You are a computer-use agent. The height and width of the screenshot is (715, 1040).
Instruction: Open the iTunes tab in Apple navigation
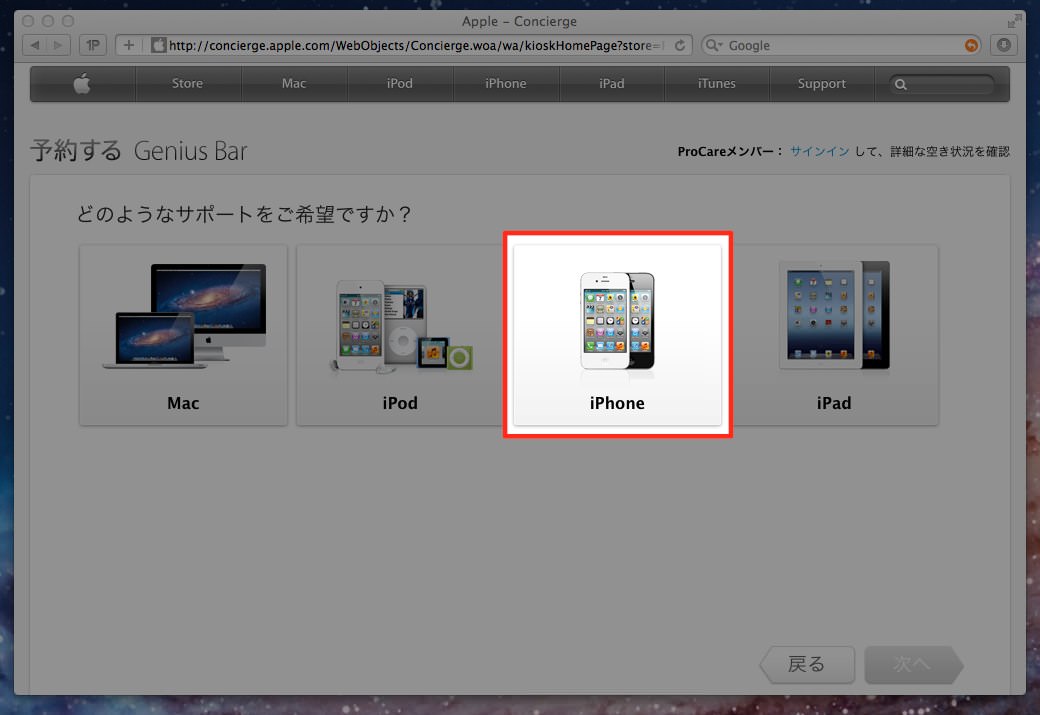tap(716, 84)
